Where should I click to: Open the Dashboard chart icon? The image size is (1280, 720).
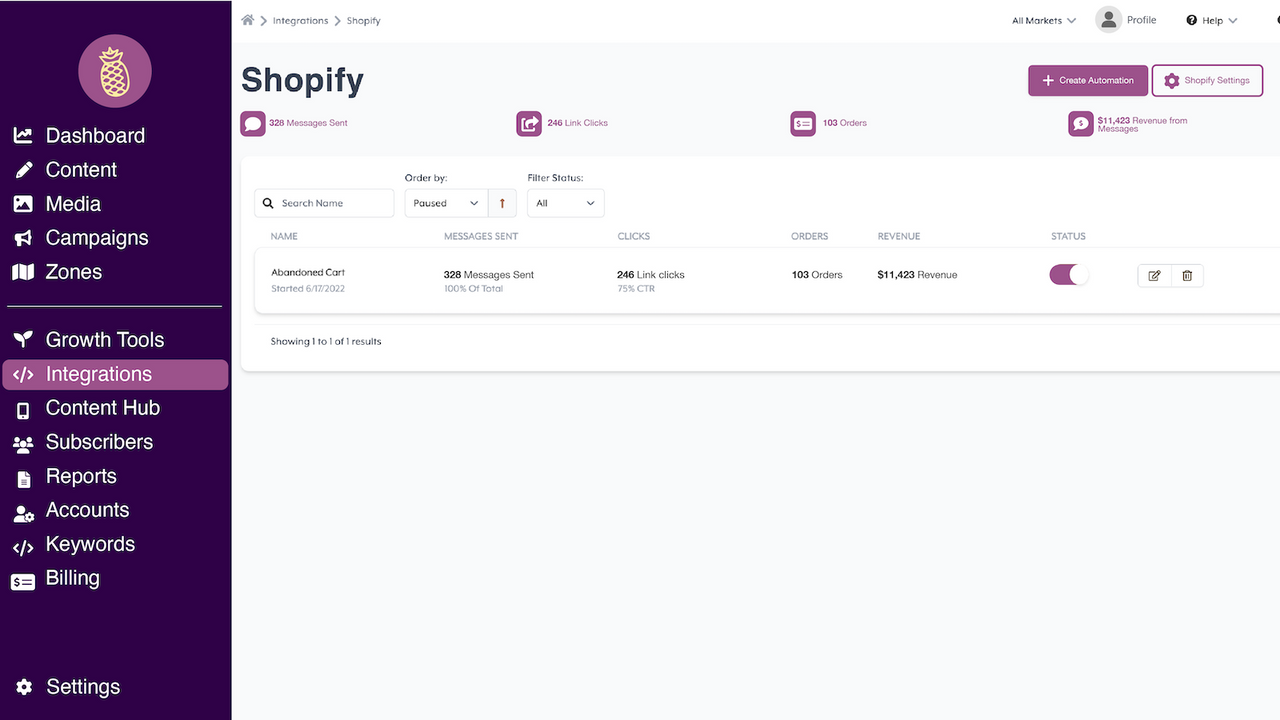tap(22, 135)
